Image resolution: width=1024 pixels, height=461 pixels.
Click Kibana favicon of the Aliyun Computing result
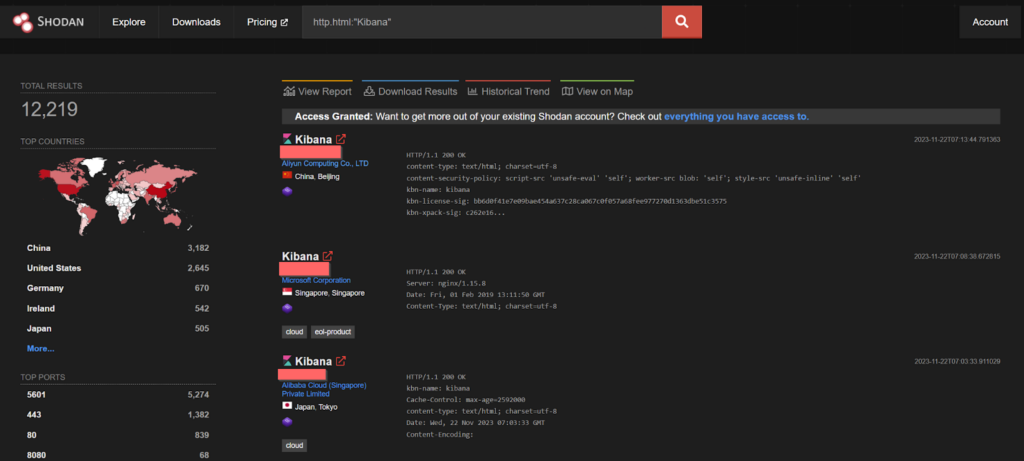(287, 139)
